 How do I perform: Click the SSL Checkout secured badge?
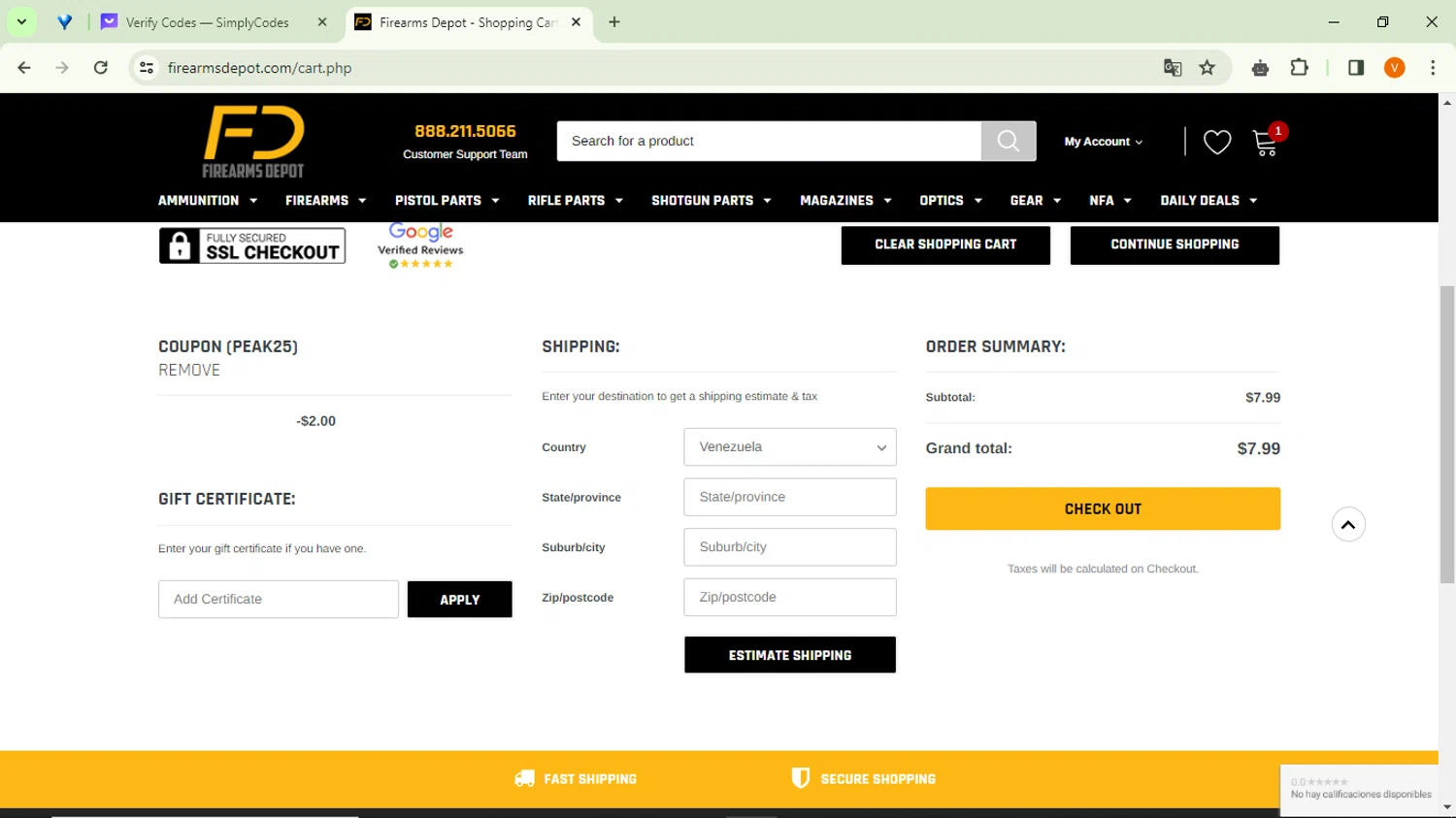tap(252, 245)
